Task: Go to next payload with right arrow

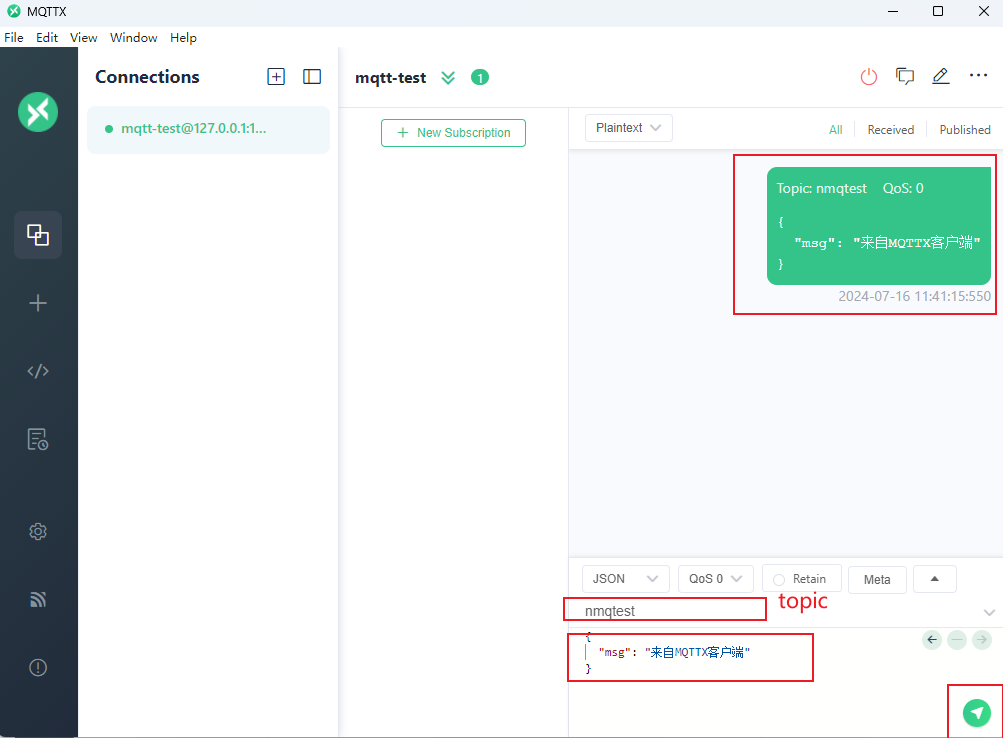Action: pos(982,640)
